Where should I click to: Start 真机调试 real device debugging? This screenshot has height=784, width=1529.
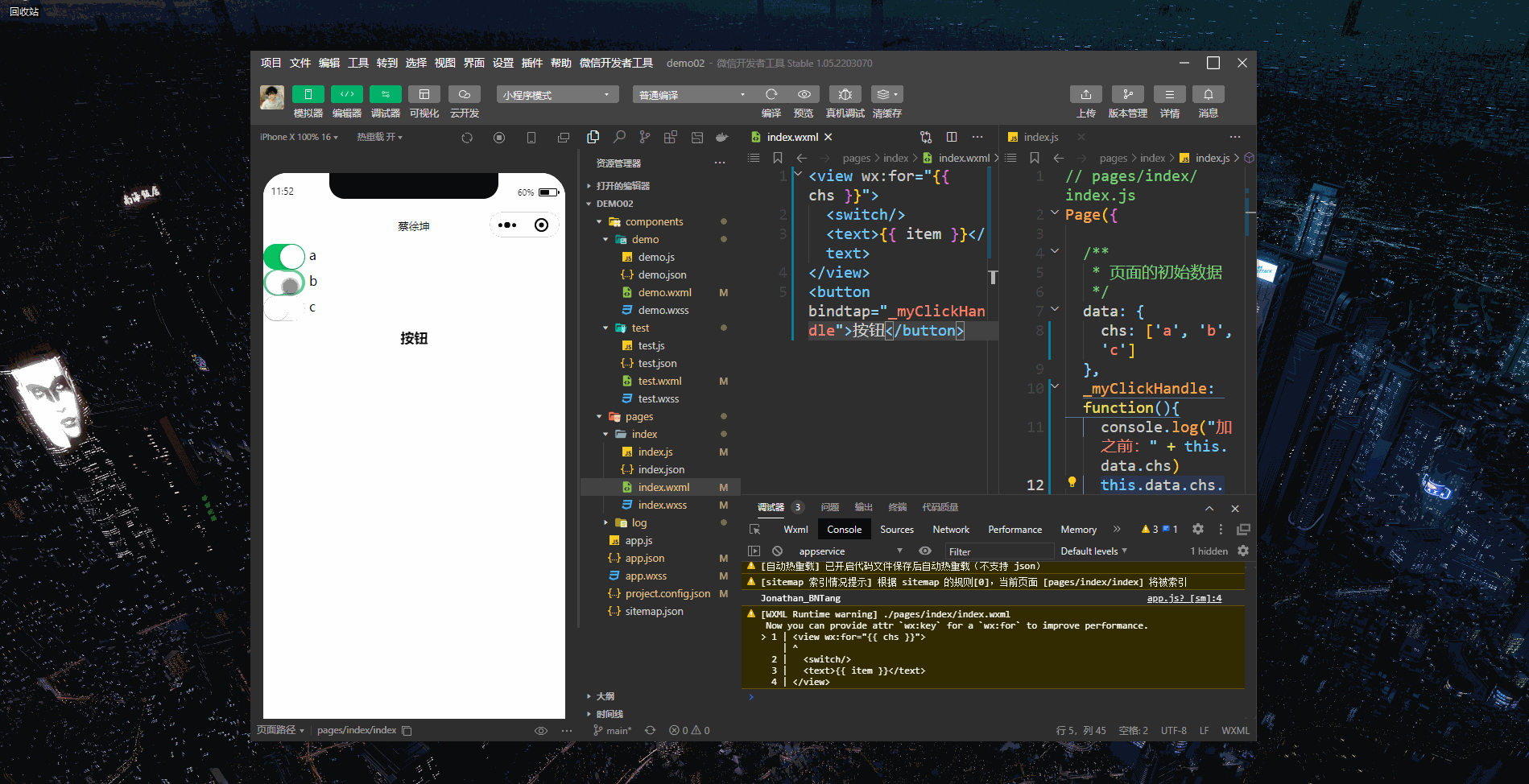(845, 94)
